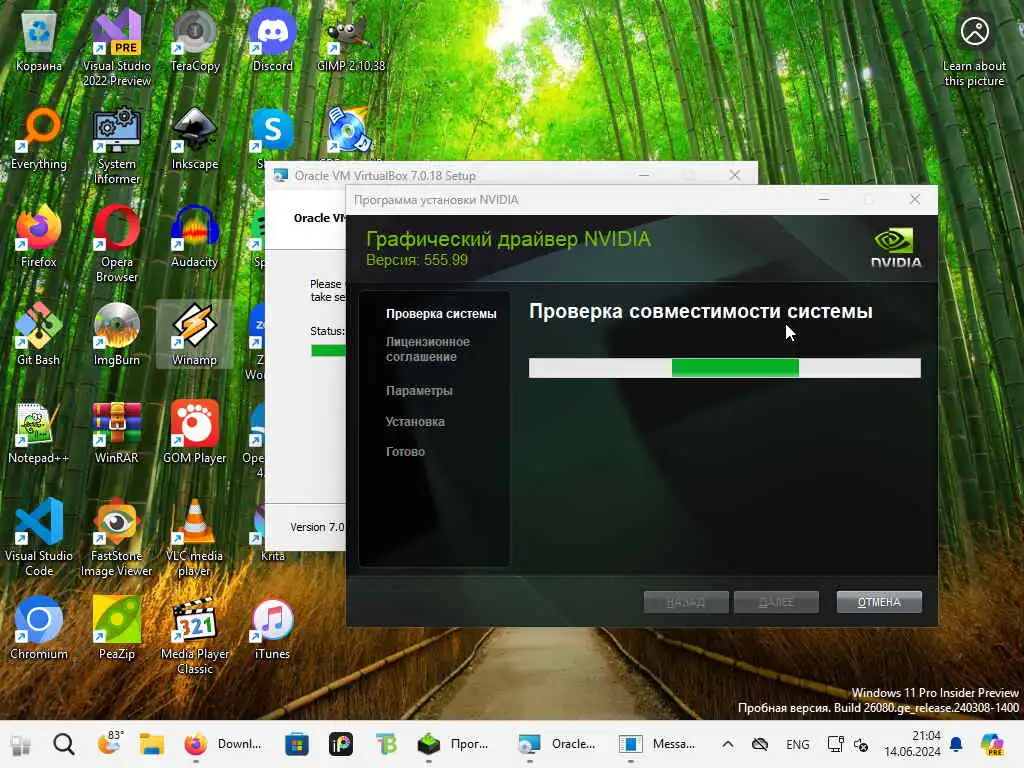
Task: Open the Discord desktop icon
Action: point(272,42)
